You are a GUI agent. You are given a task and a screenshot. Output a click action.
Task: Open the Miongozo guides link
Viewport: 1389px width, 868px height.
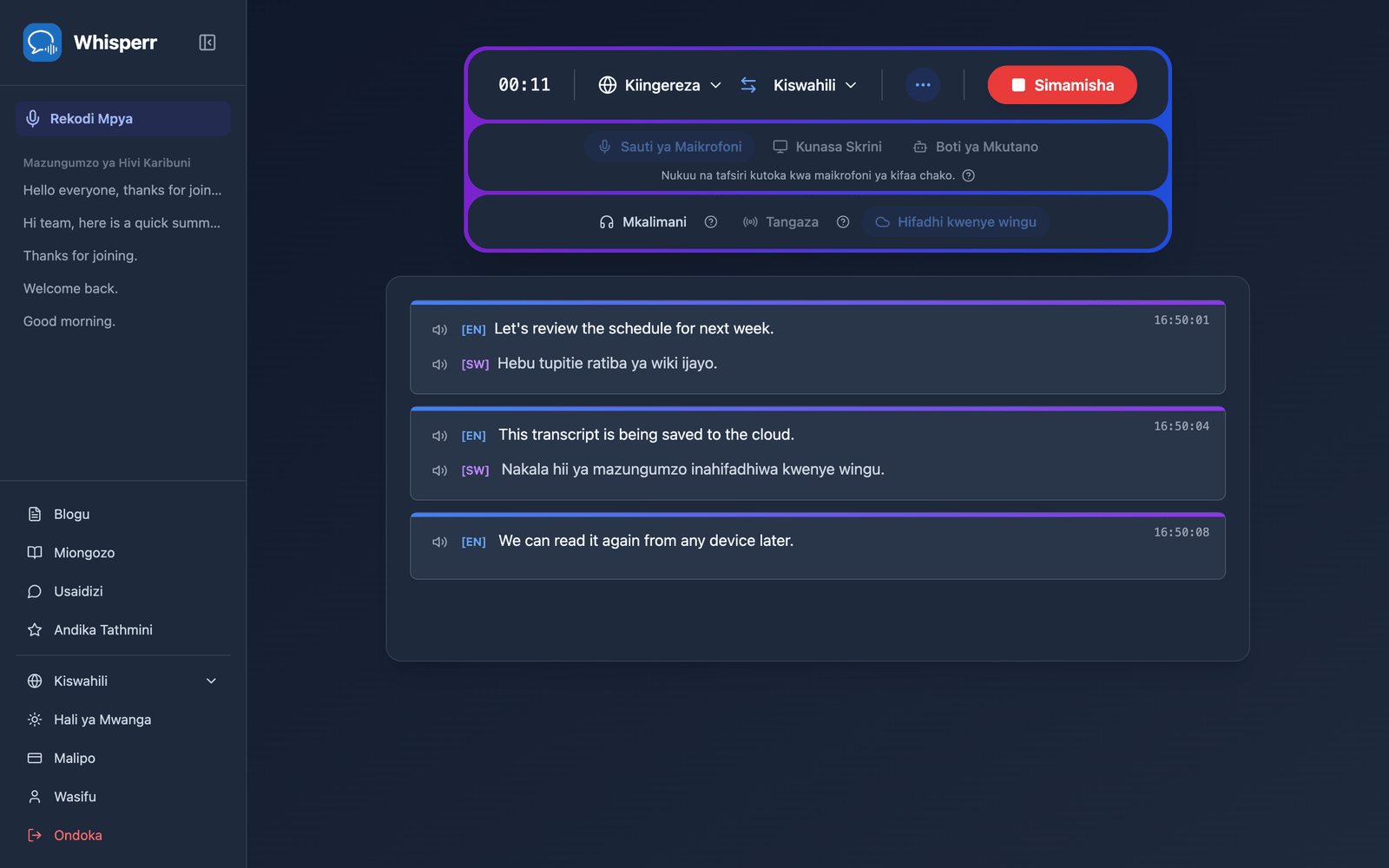point(122,553)
